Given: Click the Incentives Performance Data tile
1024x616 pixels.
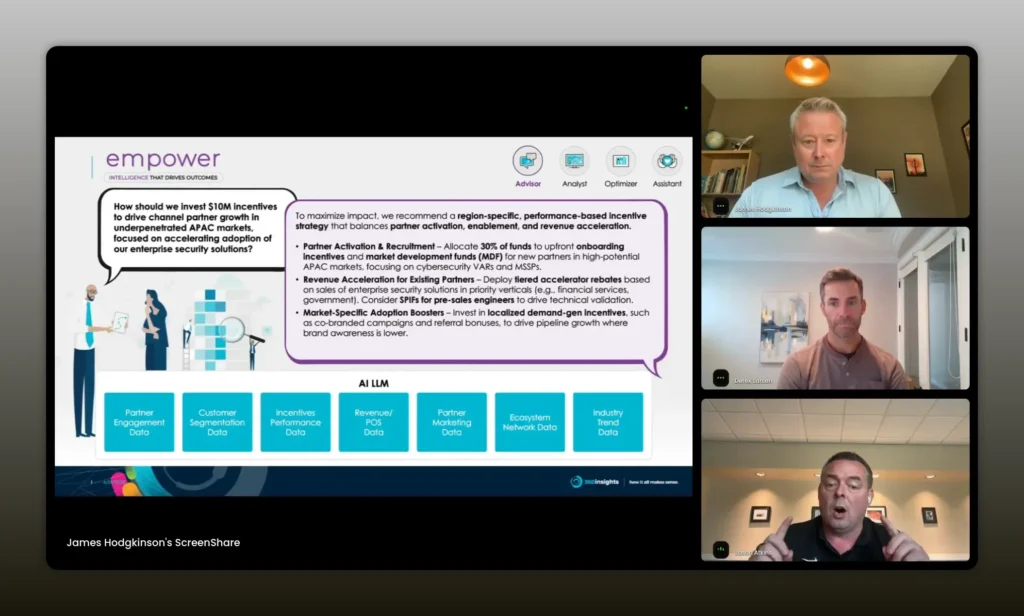Looking at the screenshot, I should [x=295, y=422].
